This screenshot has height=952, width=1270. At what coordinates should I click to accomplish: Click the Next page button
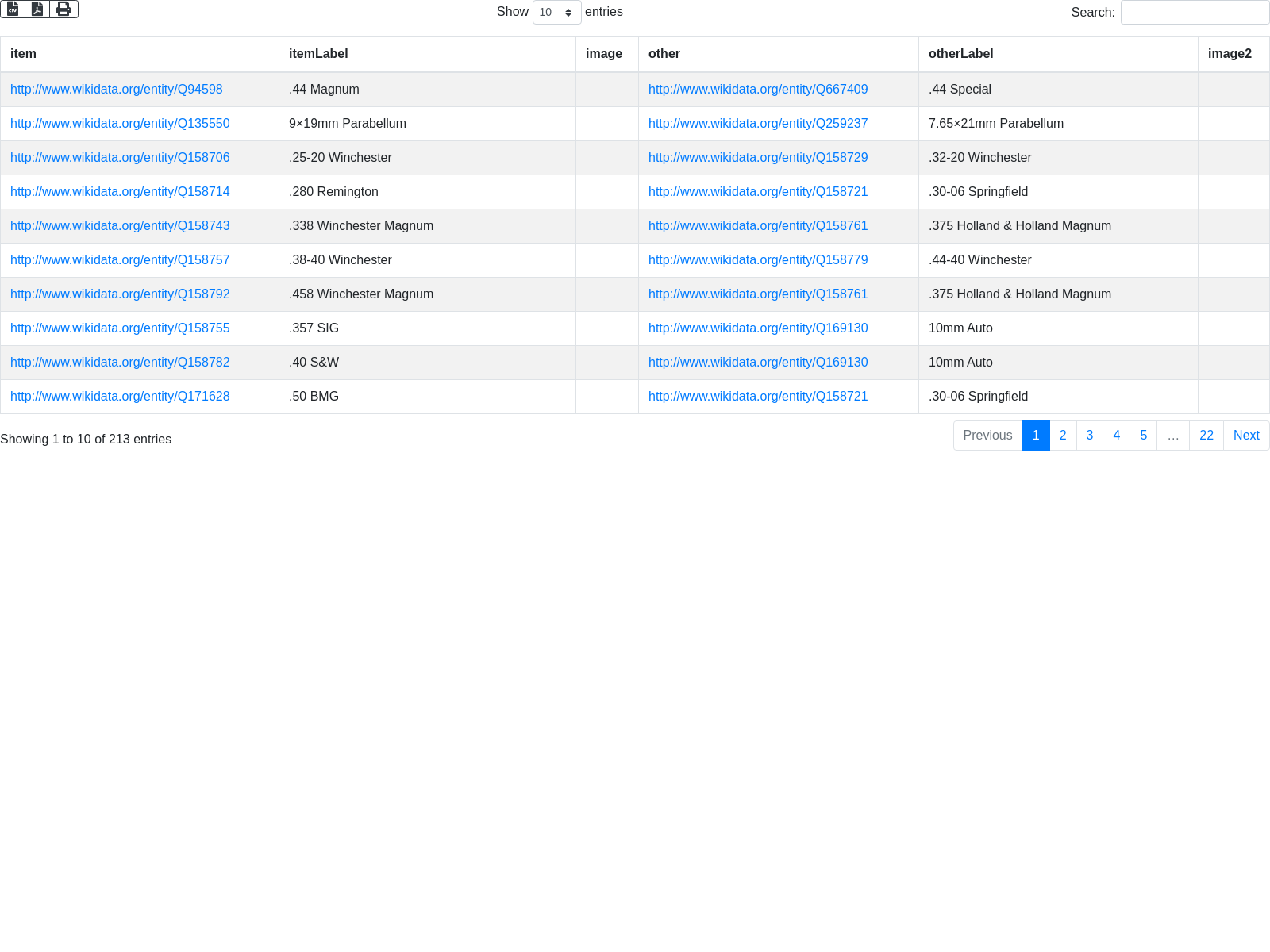tap(1246, 436)
